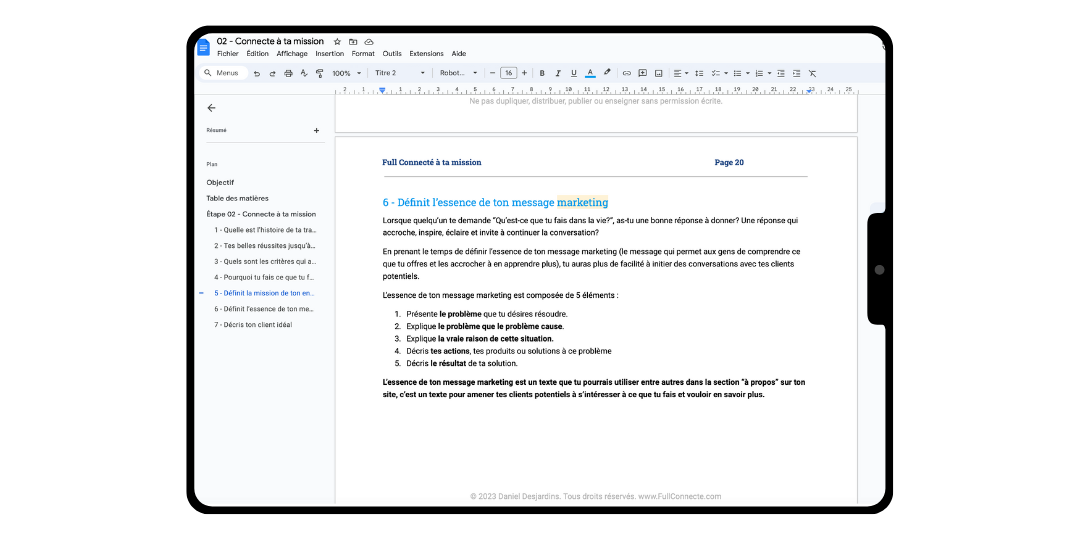Jump to outline item 4 - Pourquoi tu fais
1080x540 pixels.
[265, 278]
